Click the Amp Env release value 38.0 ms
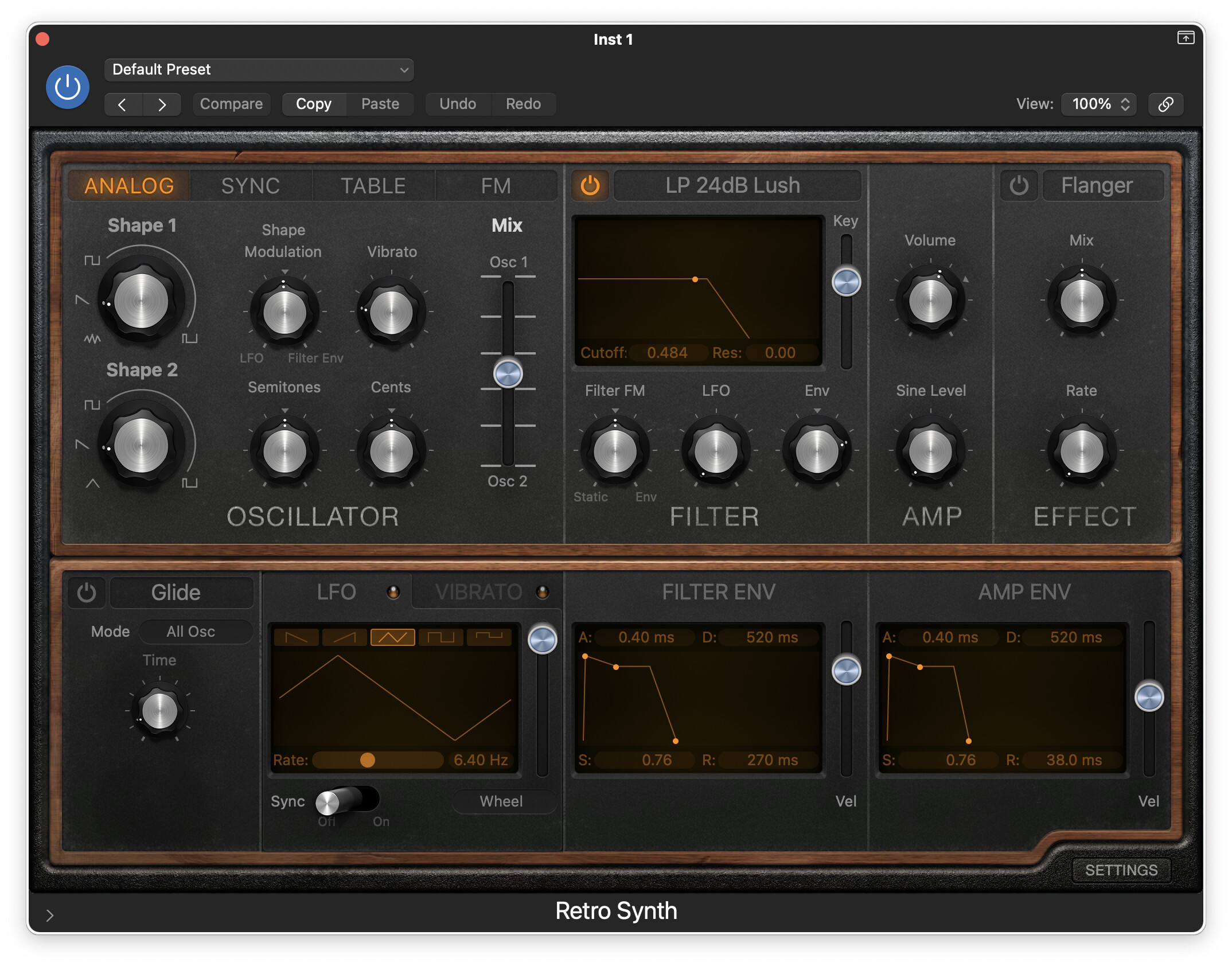 [x=1074, y=760]
